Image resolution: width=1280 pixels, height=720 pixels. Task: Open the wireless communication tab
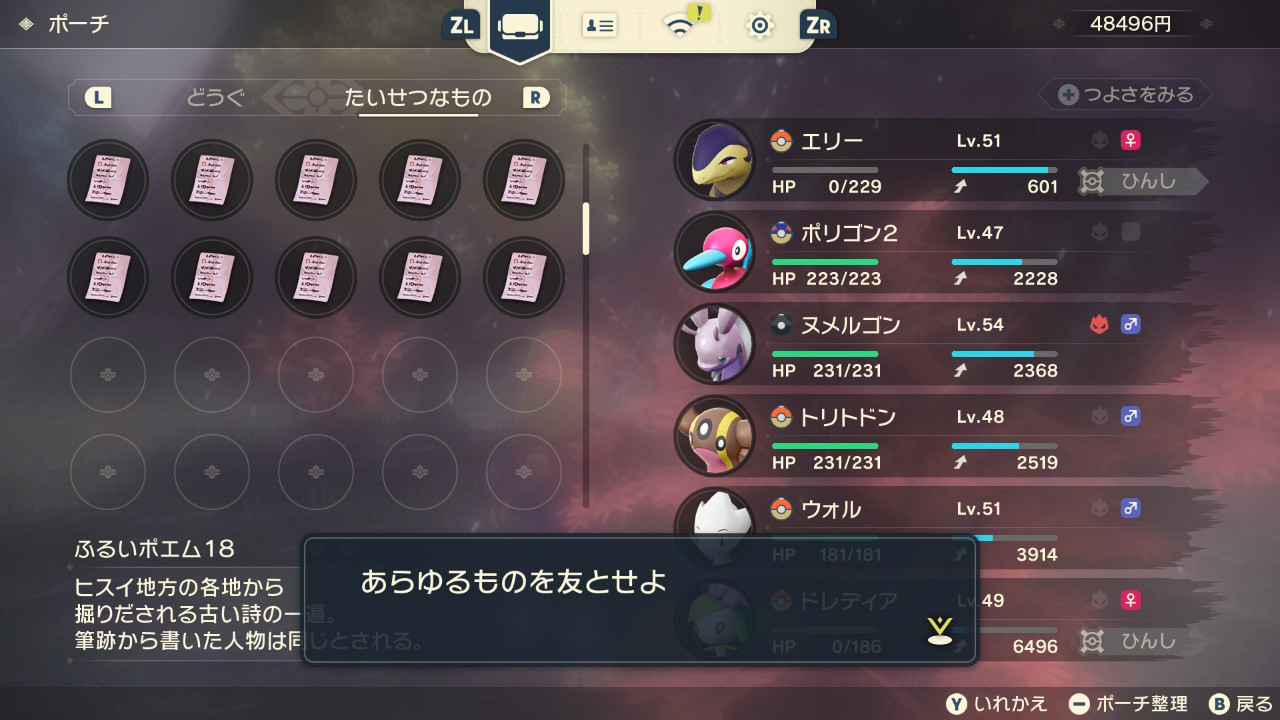[683, 24]
